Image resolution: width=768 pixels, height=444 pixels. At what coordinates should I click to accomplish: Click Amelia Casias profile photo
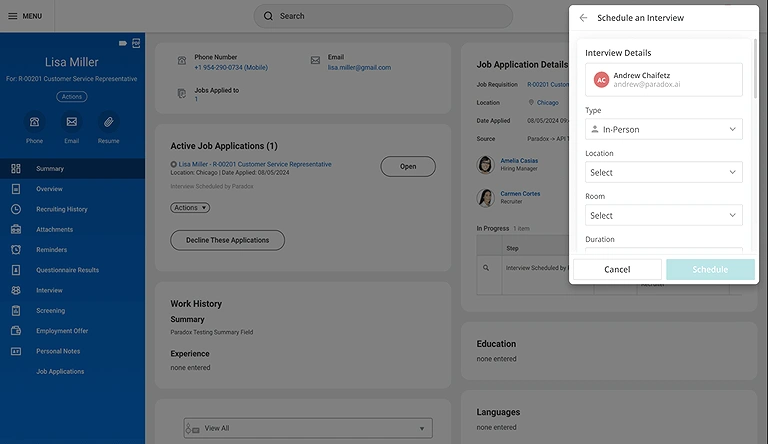tap(485, 165)
